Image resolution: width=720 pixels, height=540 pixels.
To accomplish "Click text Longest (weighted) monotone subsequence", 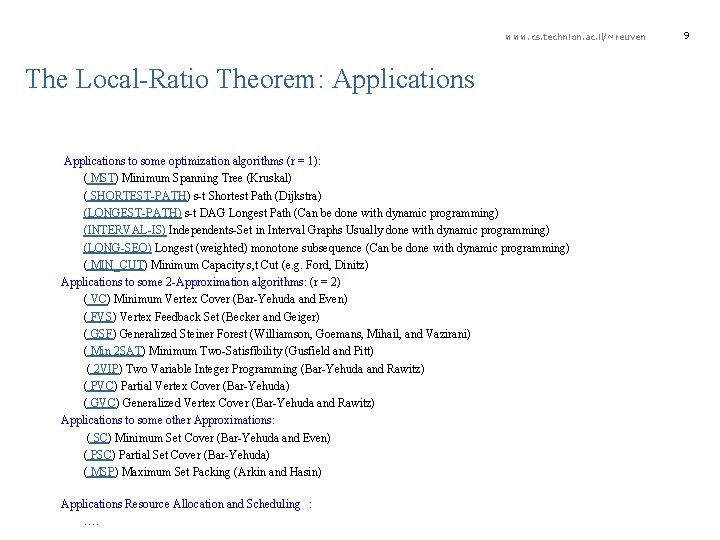I will point(258,248).
